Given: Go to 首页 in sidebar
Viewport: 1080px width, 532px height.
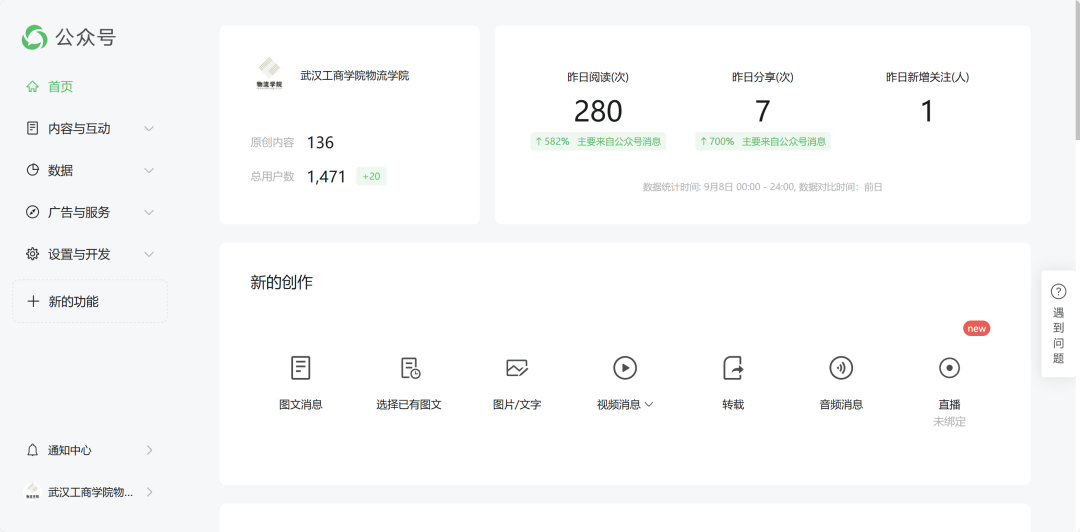Looking at the screenshot, I should 61,87.
